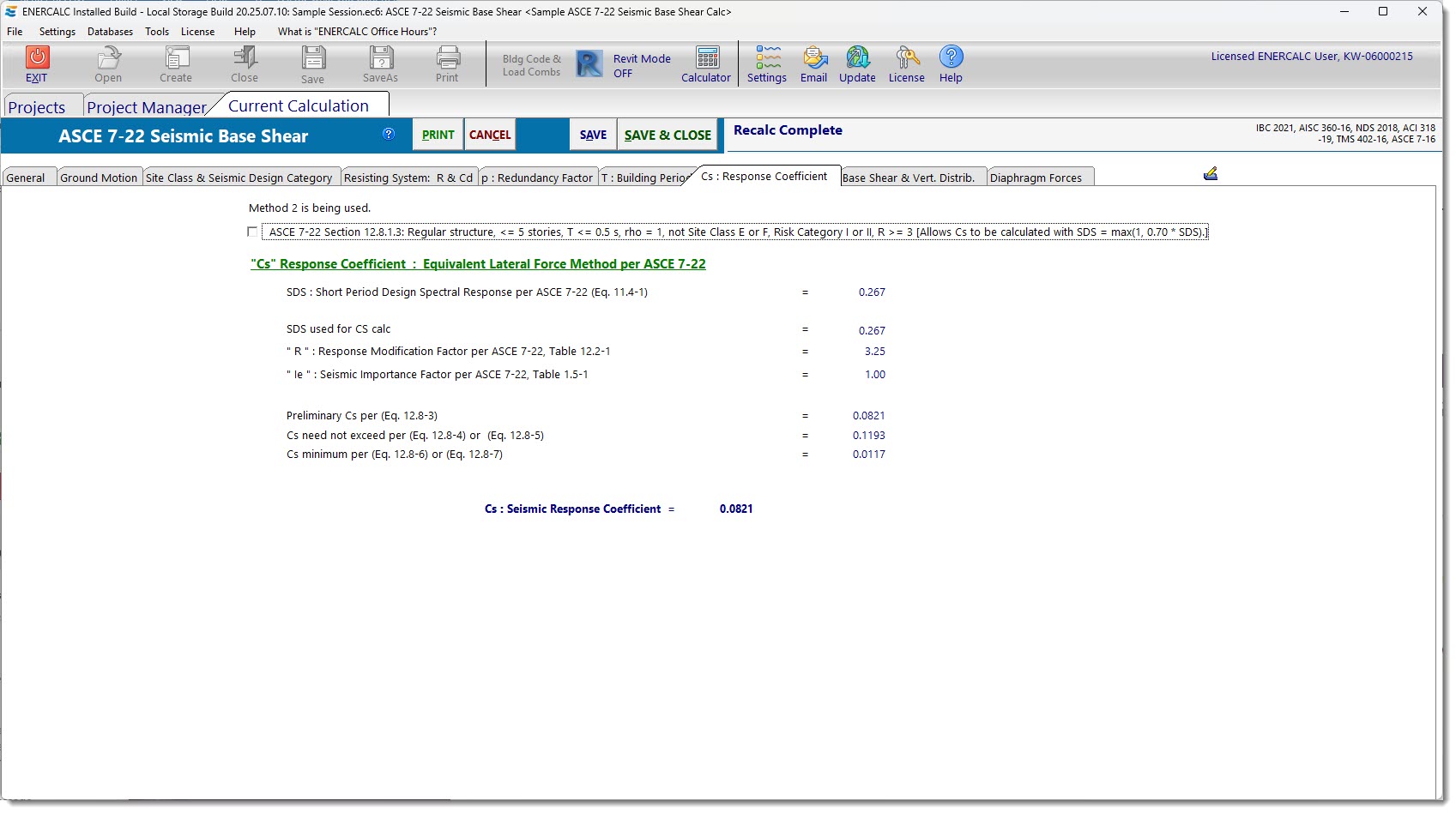Go to the Project Manager tab
This screenshot has width=1456, height=813.
[147, 107]
